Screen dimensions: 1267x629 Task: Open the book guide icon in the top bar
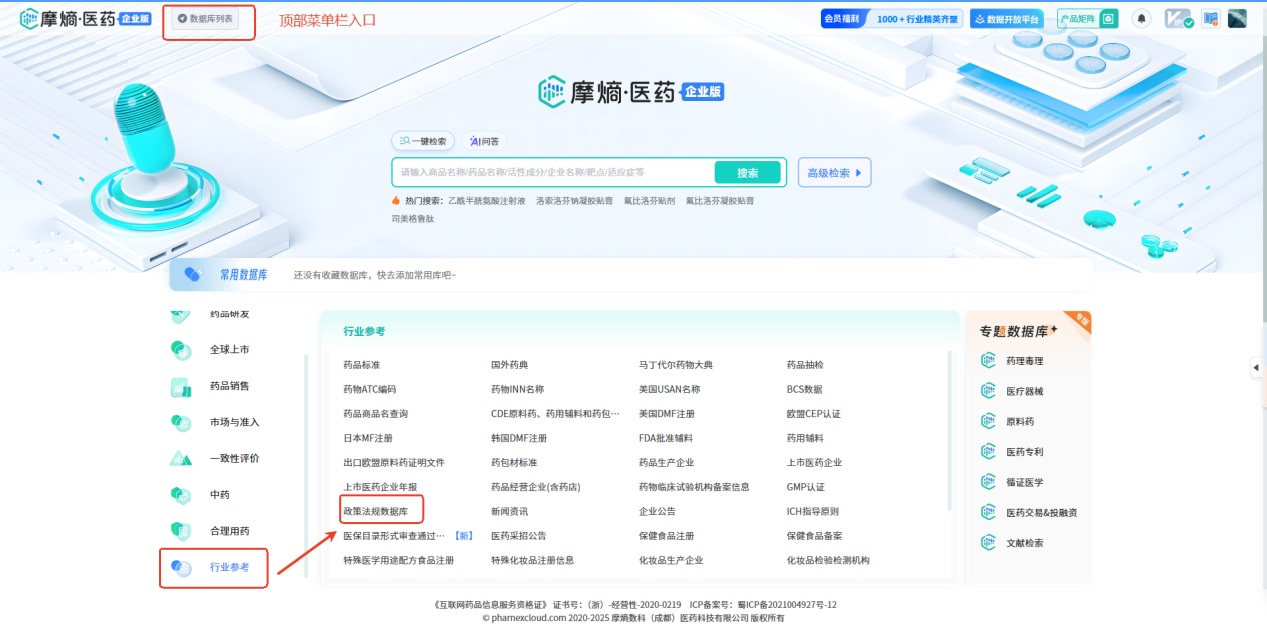coord(1211,19)
